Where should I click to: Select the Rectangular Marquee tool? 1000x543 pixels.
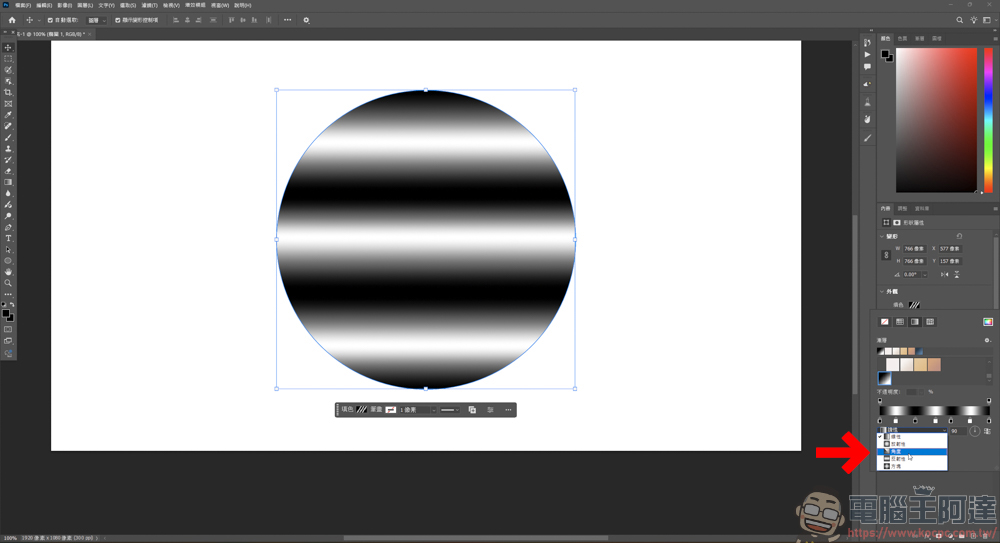[8, 59]
